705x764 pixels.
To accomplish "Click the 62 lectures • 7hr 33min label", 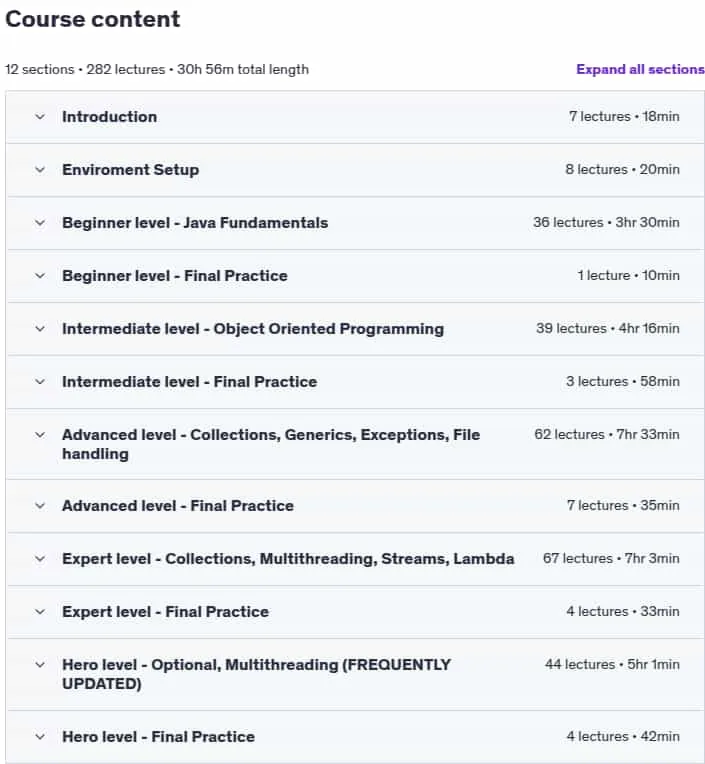I will tap(607, 434).
